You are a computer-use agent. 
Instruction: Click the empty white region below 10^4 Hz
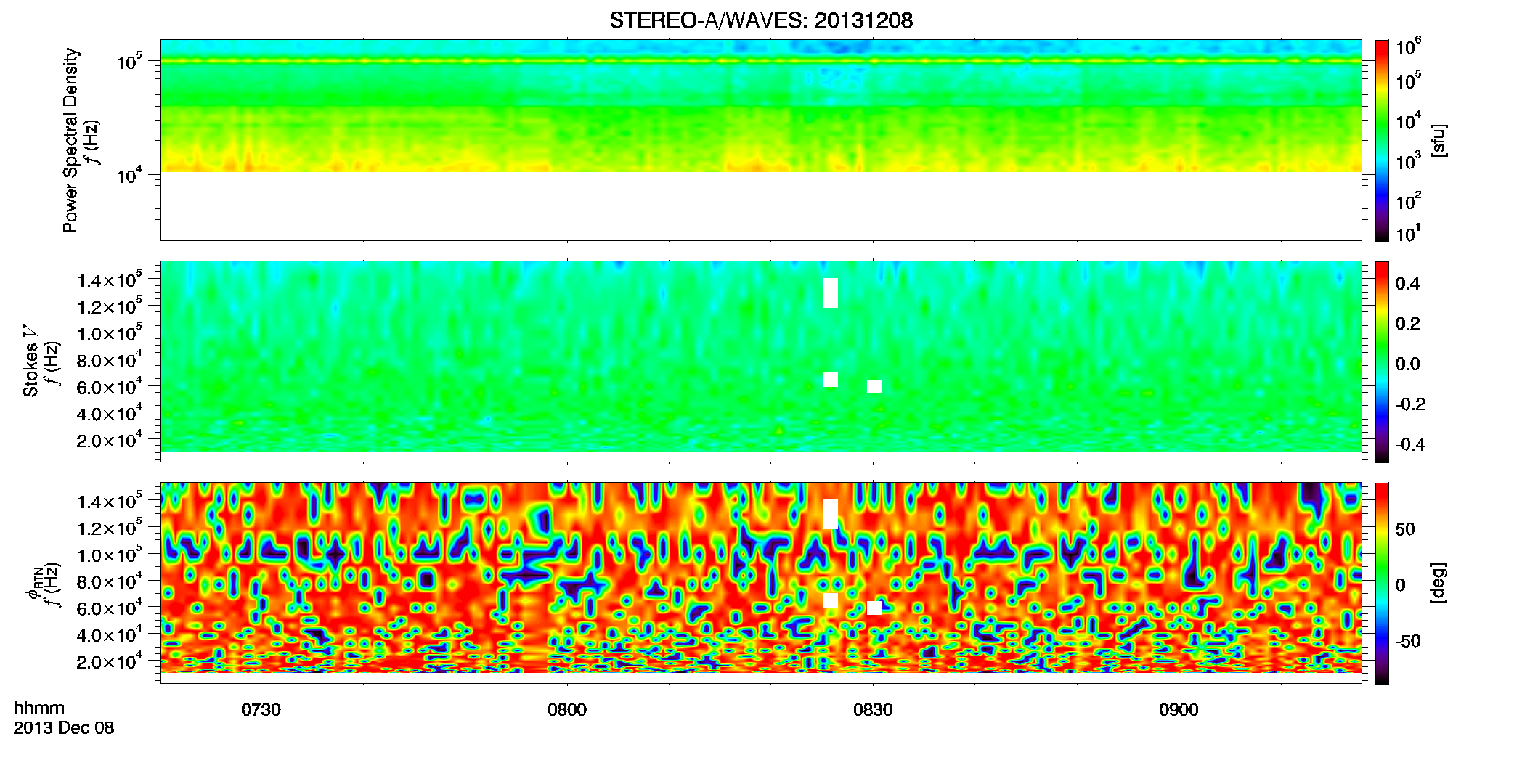click(761, 206)
